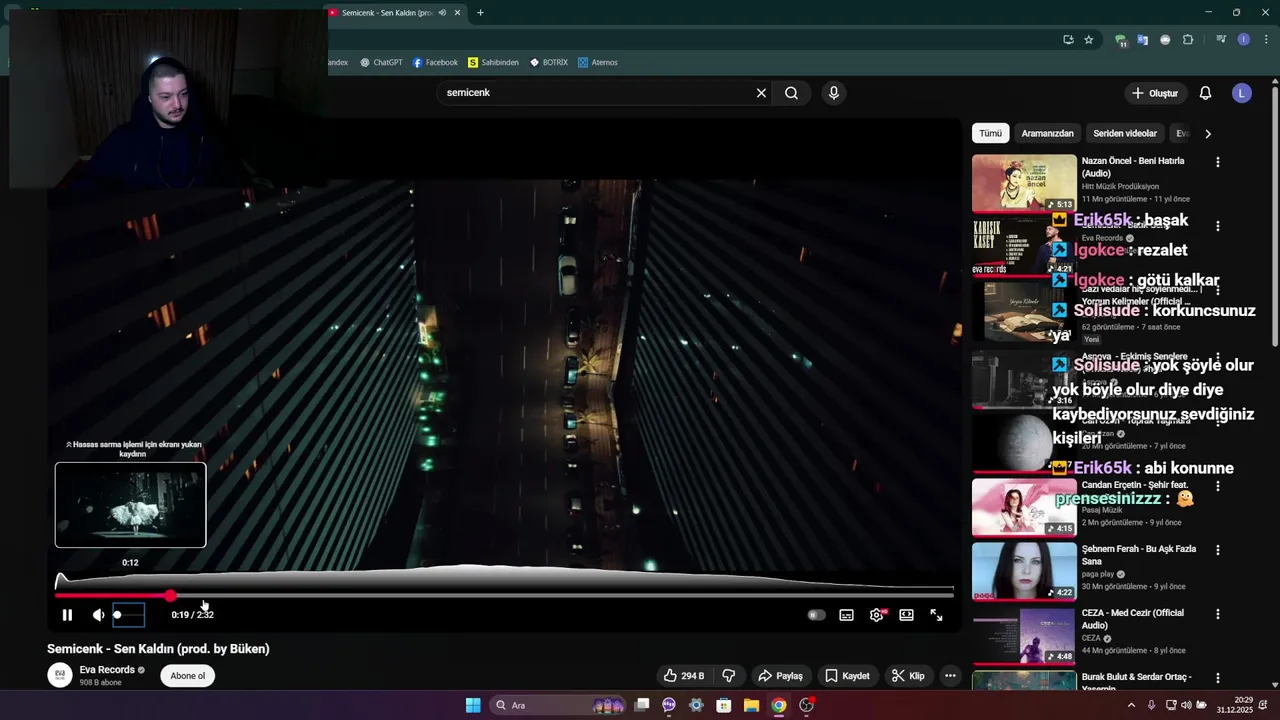This screenshot has width=1280, height=720.
Task: Open the Oluştur create button
Action: [1155, 93]
